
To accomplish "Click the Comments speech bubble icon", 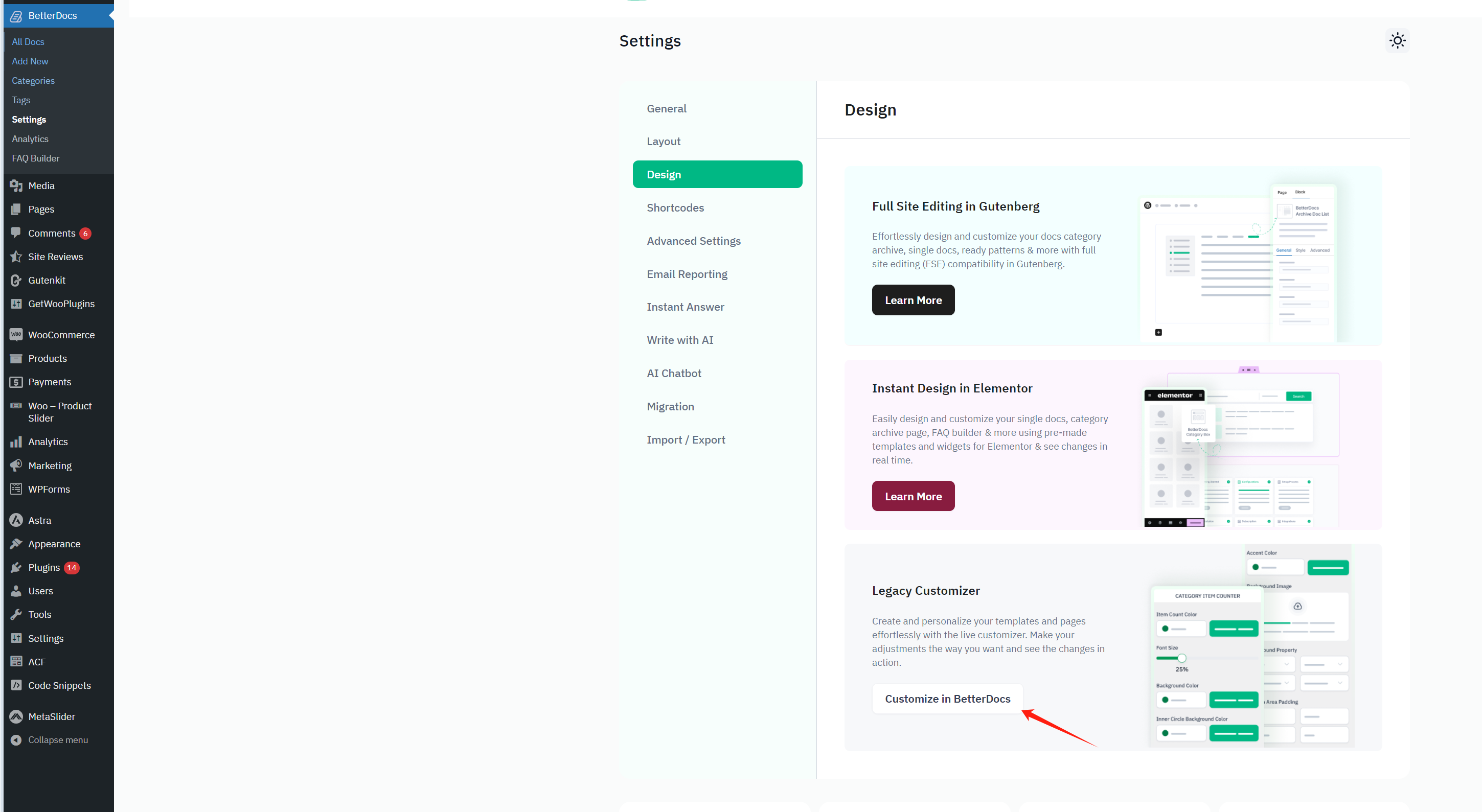I will (x=16, y=233).
